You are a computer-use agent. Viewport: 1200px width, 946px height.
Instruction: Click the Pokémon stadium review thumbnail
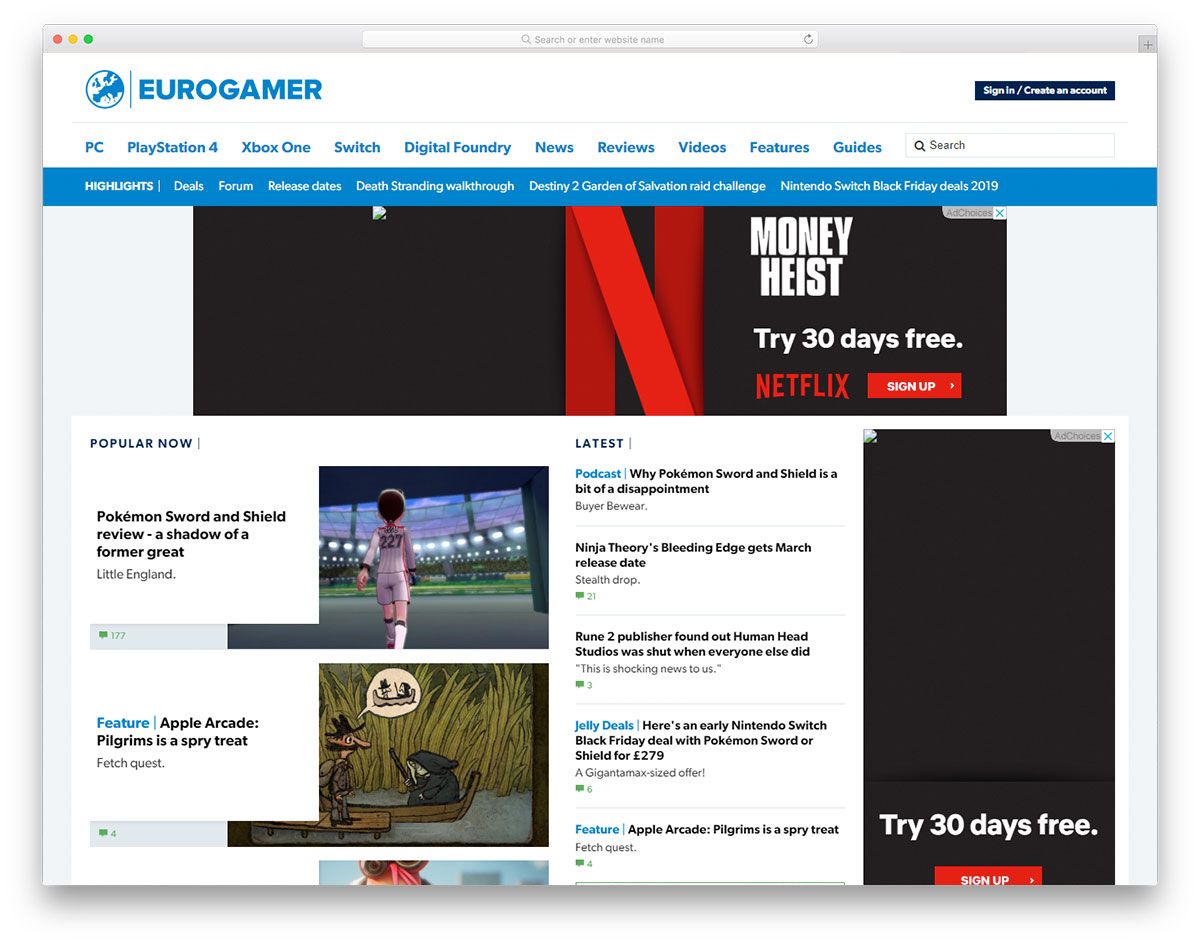[434, 557]
